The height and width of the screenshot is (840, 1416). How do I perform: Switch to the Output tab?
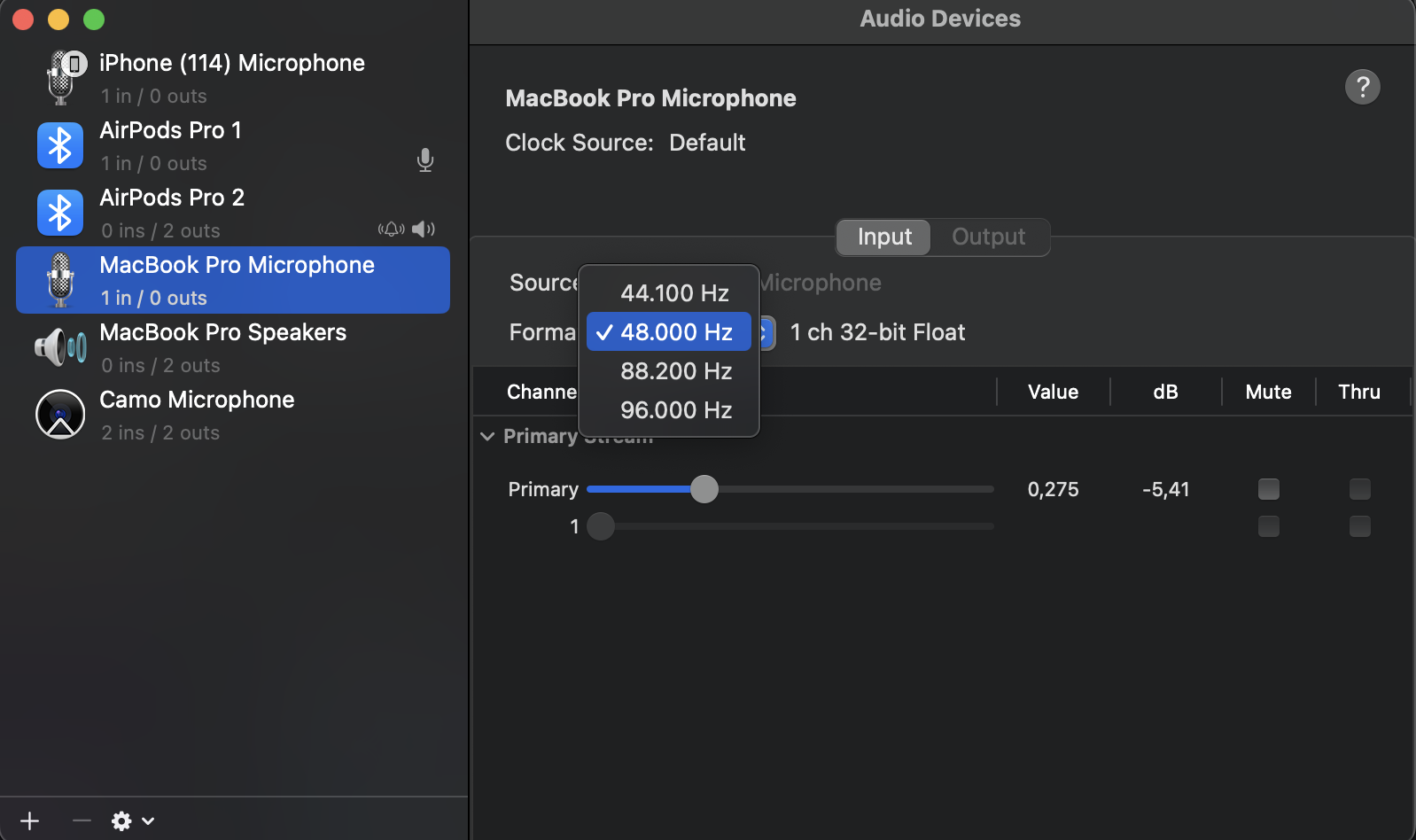[x=989, y=237]
